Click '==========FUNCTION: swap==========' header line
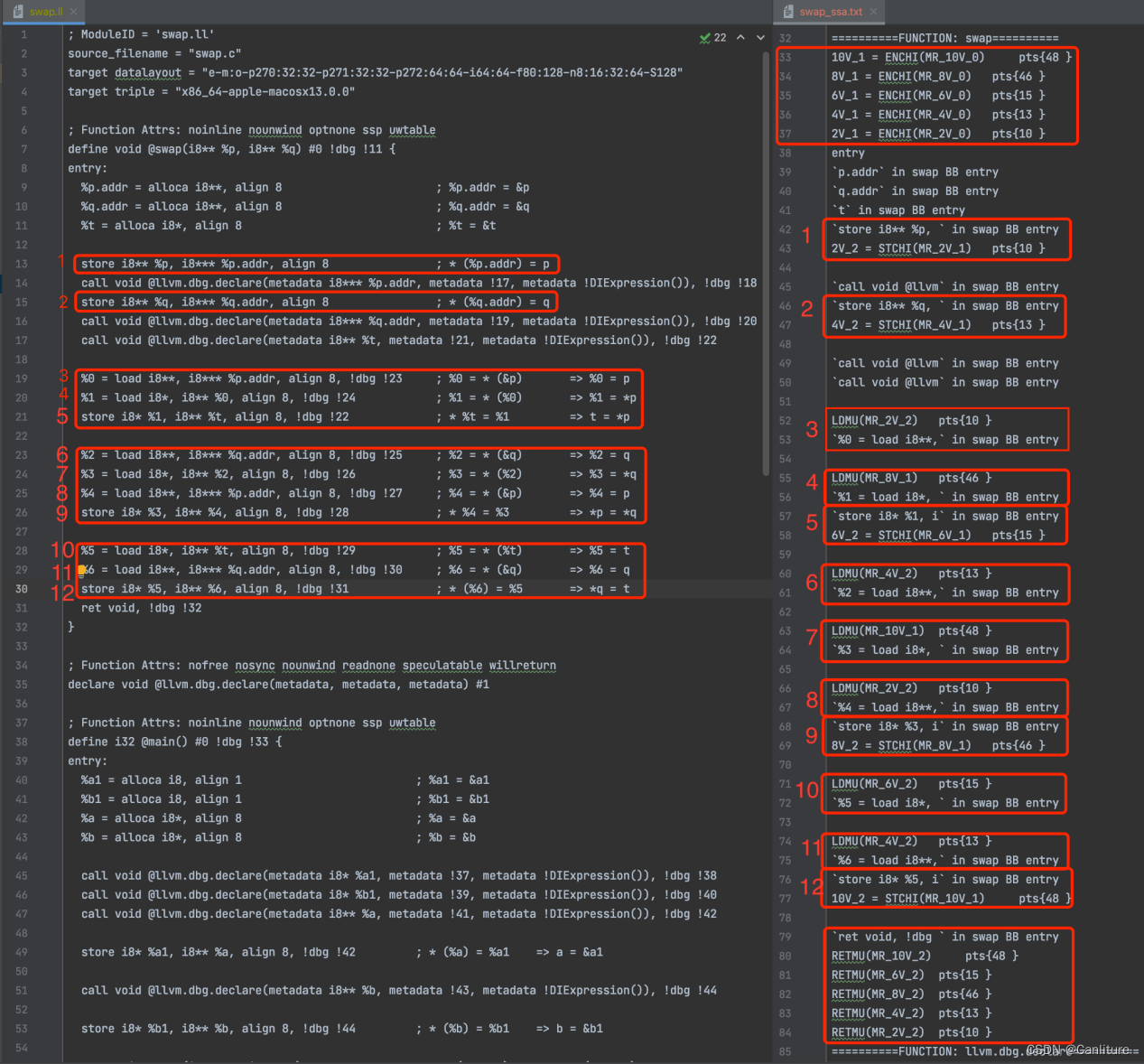Image resolution: width=1144 pixels, height=1064 pixels. tap(944, 38)
